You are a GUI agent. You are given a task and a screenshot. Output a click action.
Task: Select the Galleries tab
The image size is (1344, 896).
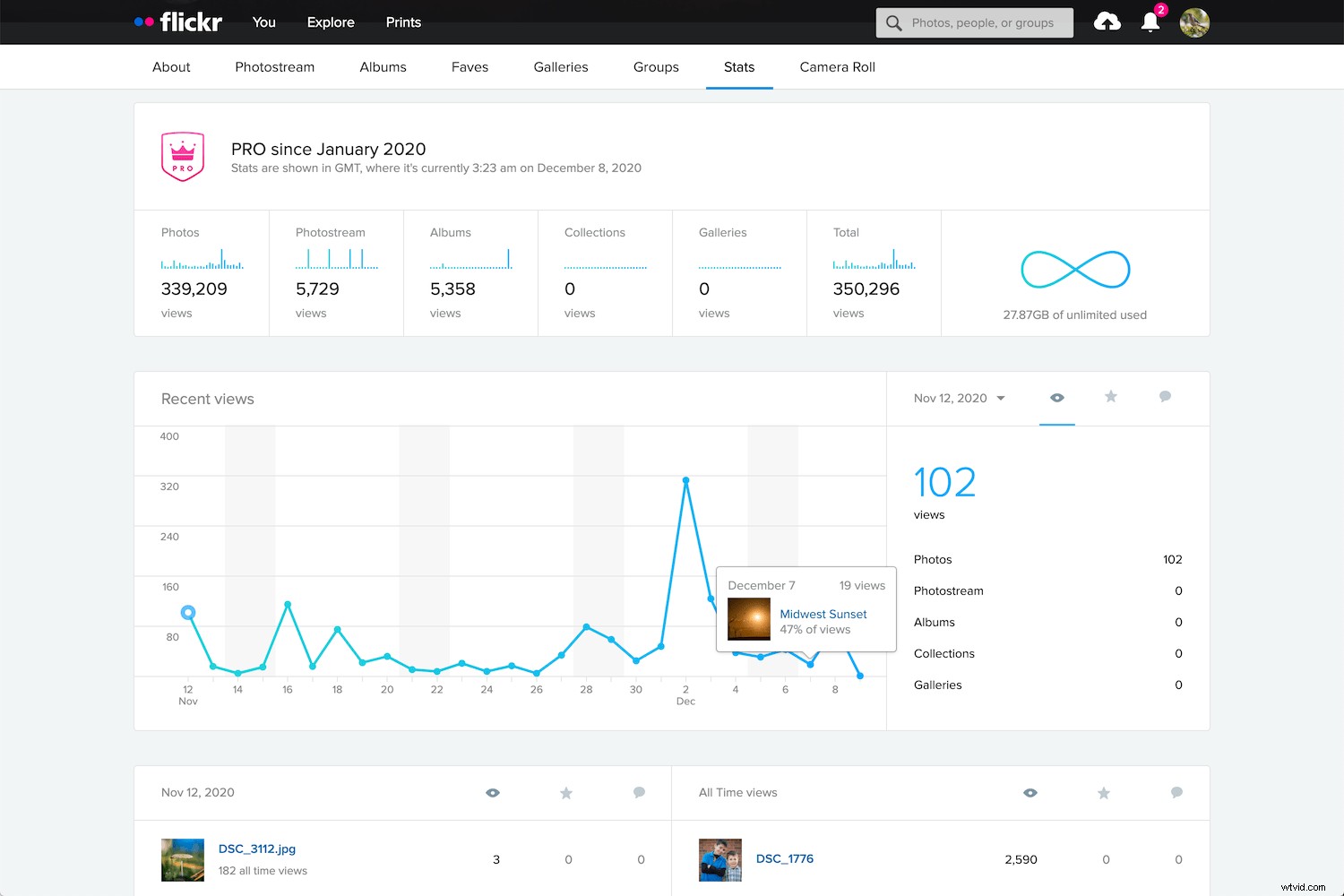pos(560,66)
